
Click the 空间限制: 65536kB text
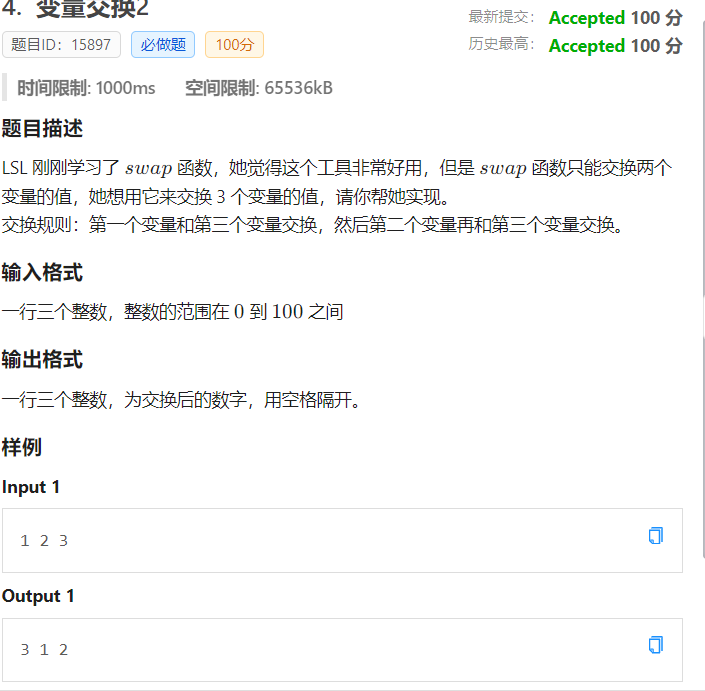tap(259, 88)
